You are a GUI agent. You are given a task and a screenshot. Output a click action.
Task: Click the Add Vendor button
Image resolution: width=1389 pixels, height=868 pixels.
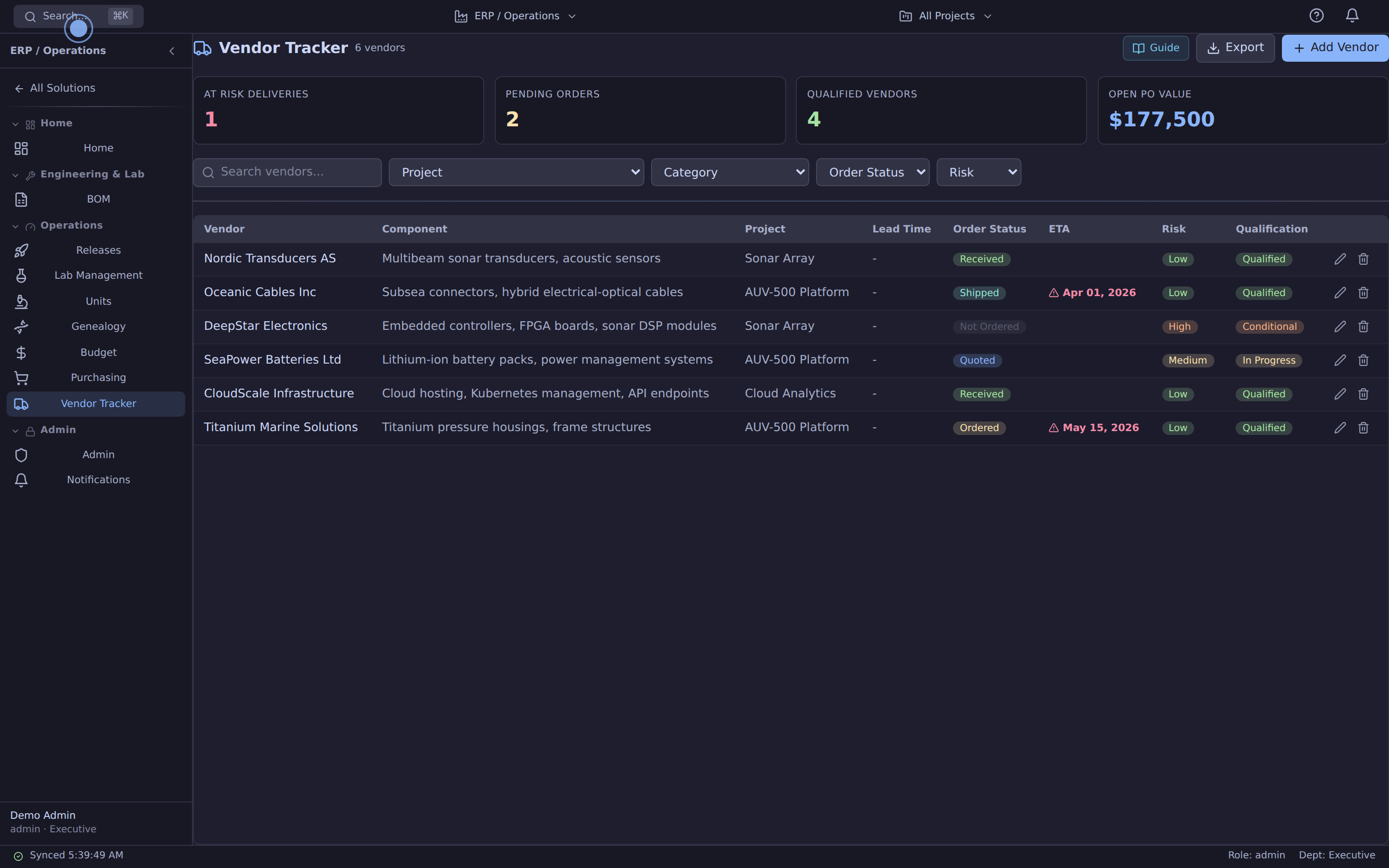click(x=1335, y=48)
